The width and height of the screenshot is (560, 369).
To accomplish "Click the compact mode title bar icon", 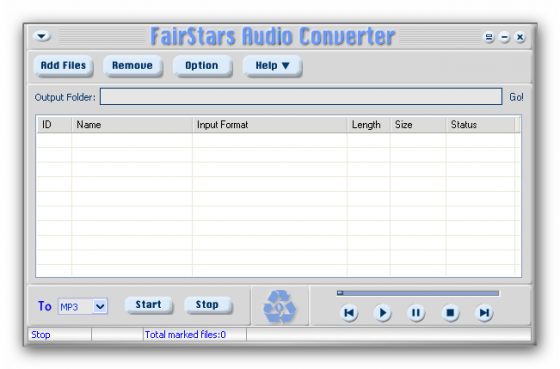I will 489,37.
